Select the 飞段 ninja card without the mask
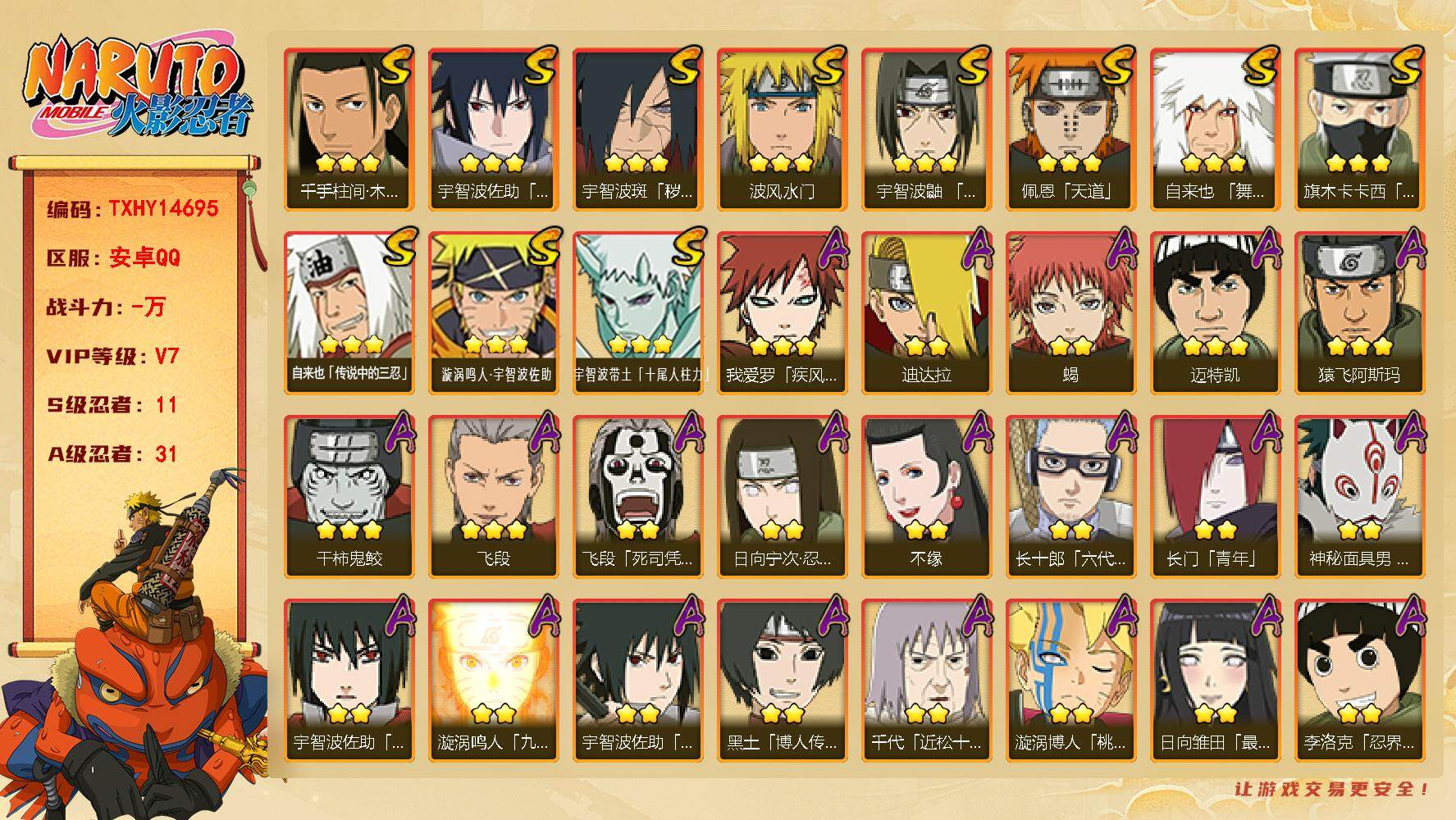The height and width of the screenshot is (820, 1456). click(x=494, y=497)
